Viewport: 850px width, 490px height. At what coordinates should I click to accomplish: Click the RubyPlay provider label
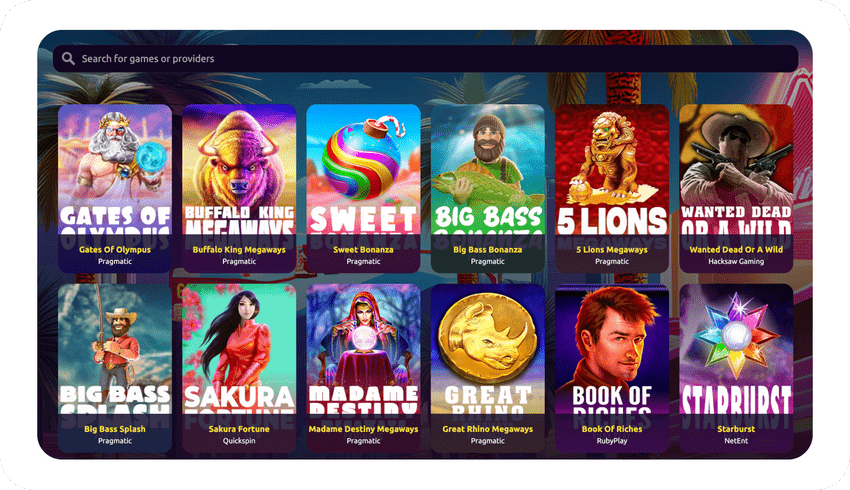[x=612, y=441]
